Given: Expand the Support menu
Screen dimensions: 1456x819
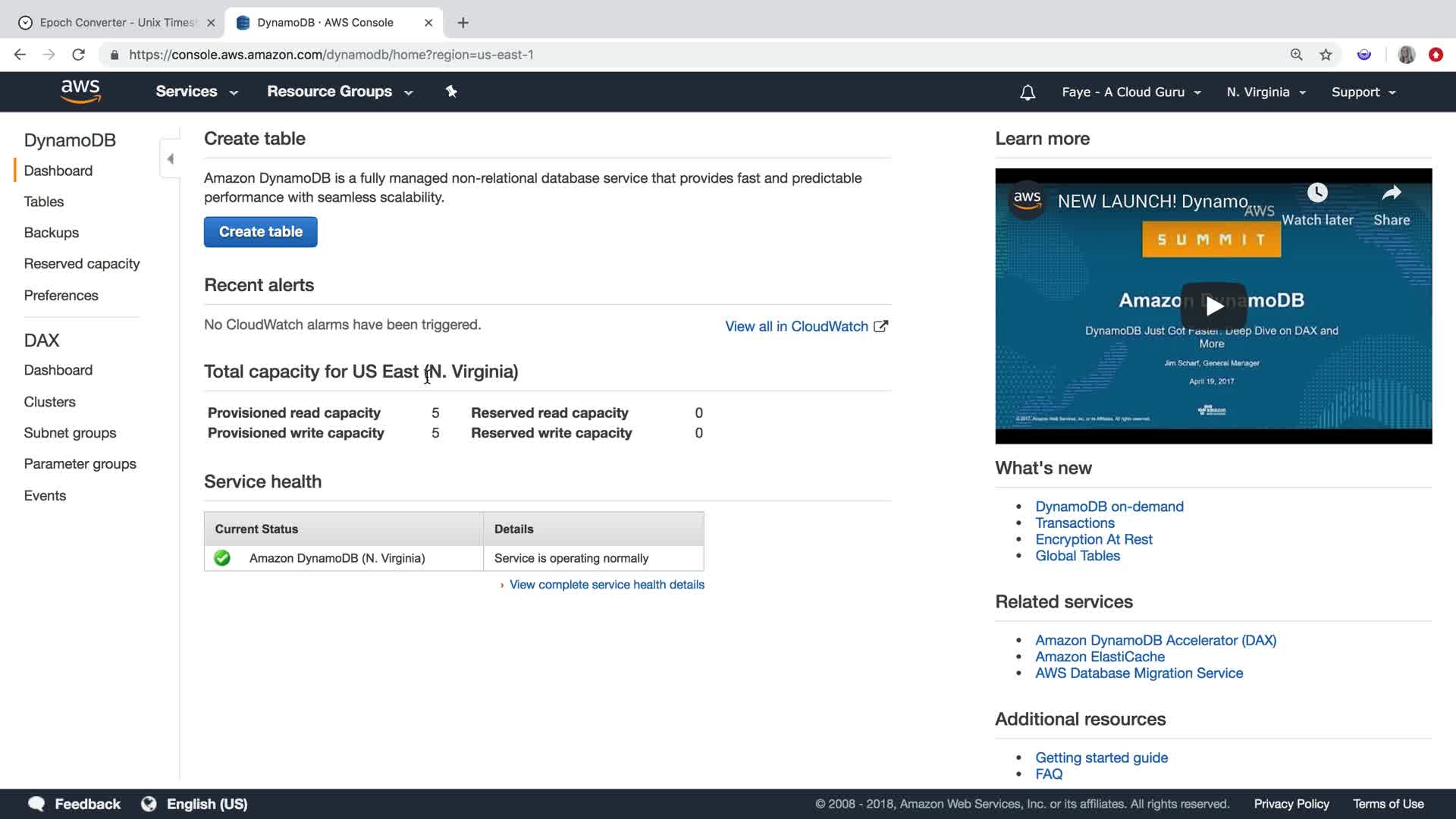Looking at the screenshot, I should pos(1363,93).
